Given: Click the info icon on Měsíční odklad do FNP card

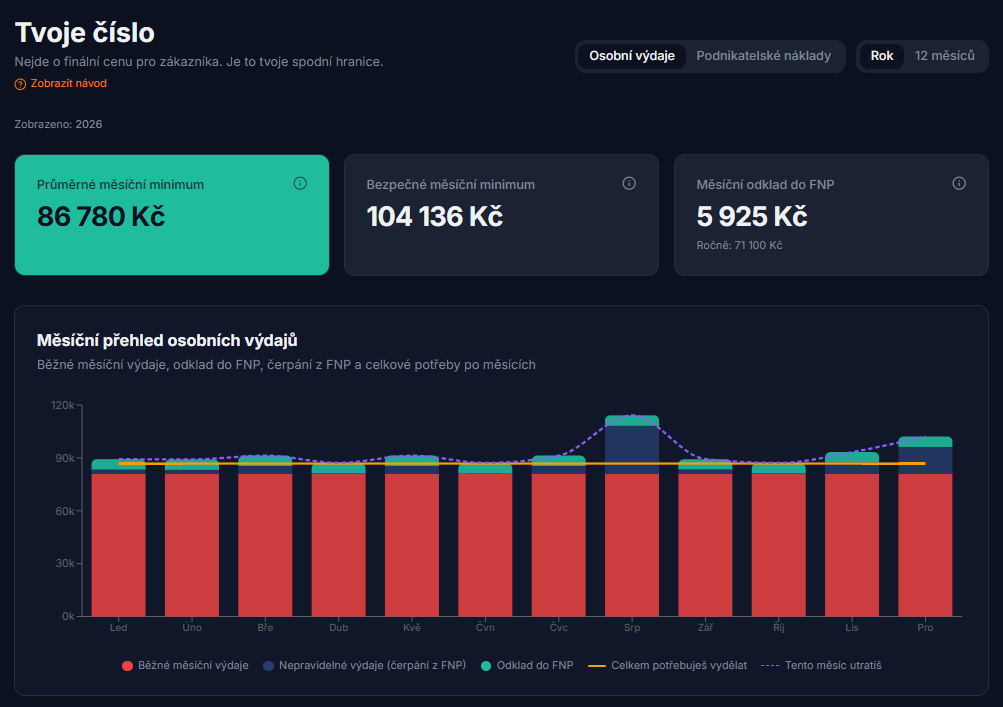Looking at the screenshot, I should pyautogui.click(x=959, y=184).
